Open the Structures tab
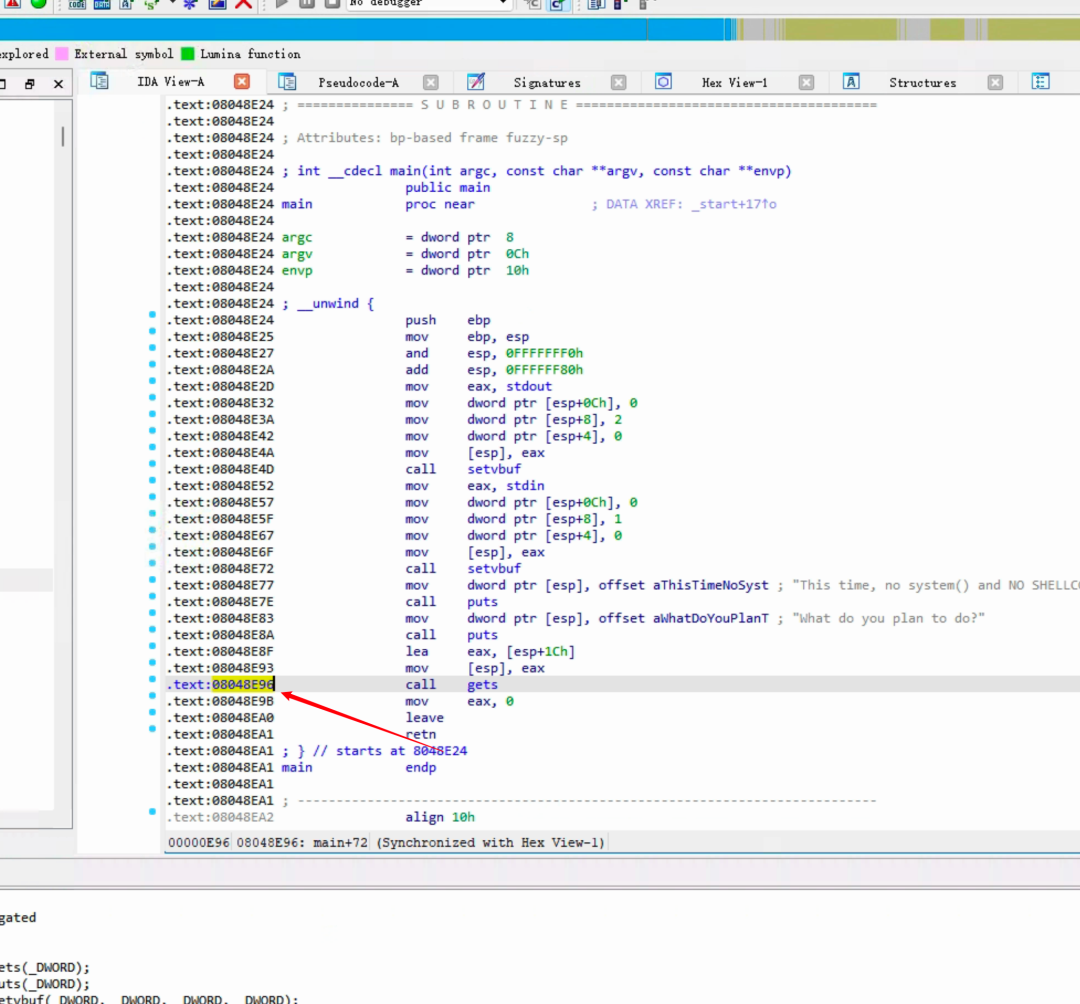Image resolution: width=1080 pixels, height=1004 pixels. [x=922, y=83]
